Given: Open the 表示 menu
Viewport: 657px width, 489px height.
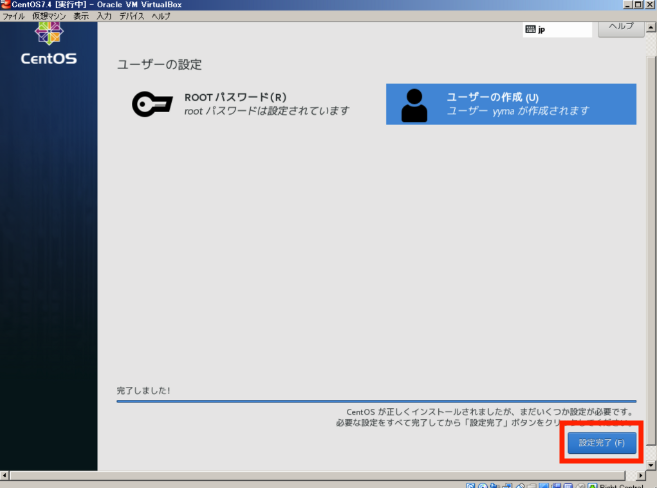Looking at the screenshot, I should pyautogui.click(x=81, y=16).
